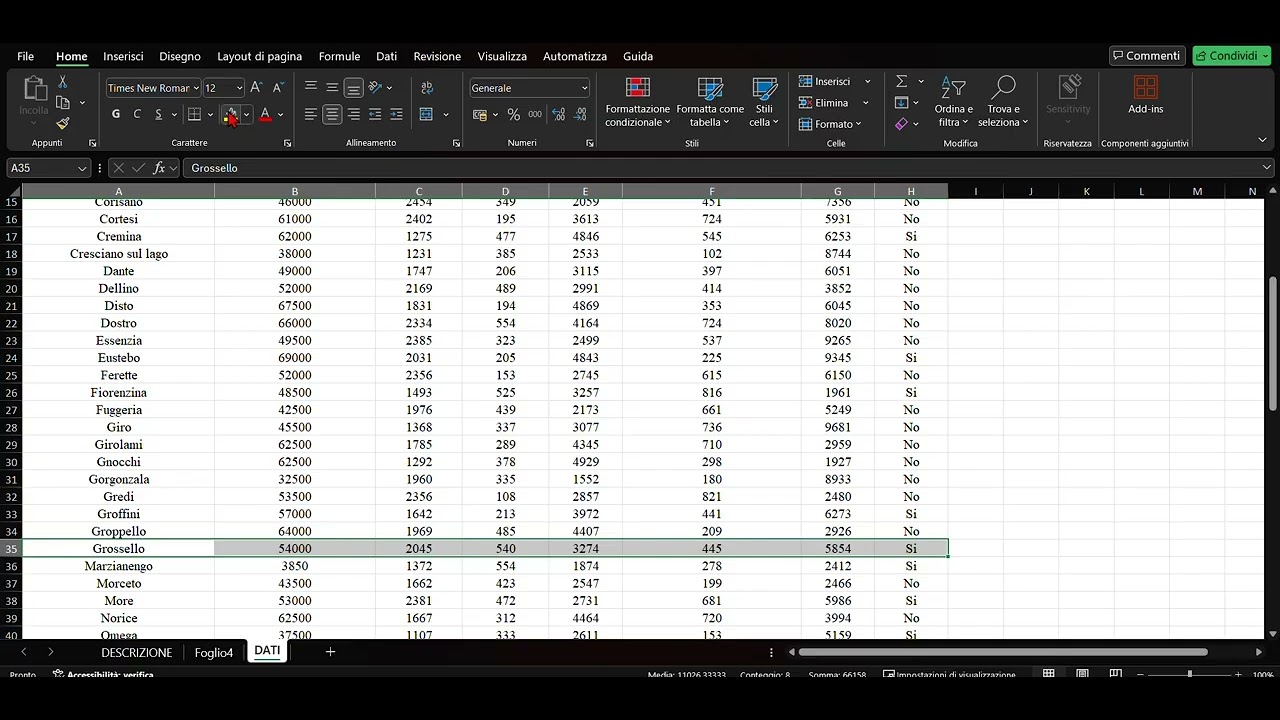Screen dimensions: 1280x720
Task: Click the text orientation icon
Action: 376,88
